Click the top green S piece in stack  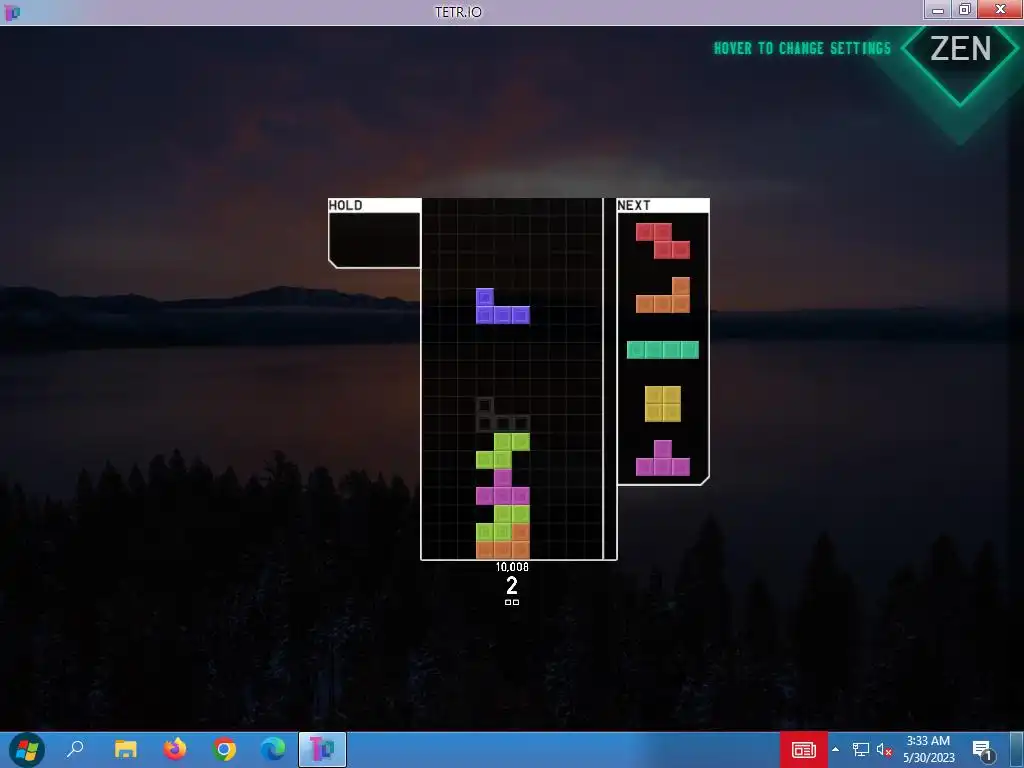503,451
